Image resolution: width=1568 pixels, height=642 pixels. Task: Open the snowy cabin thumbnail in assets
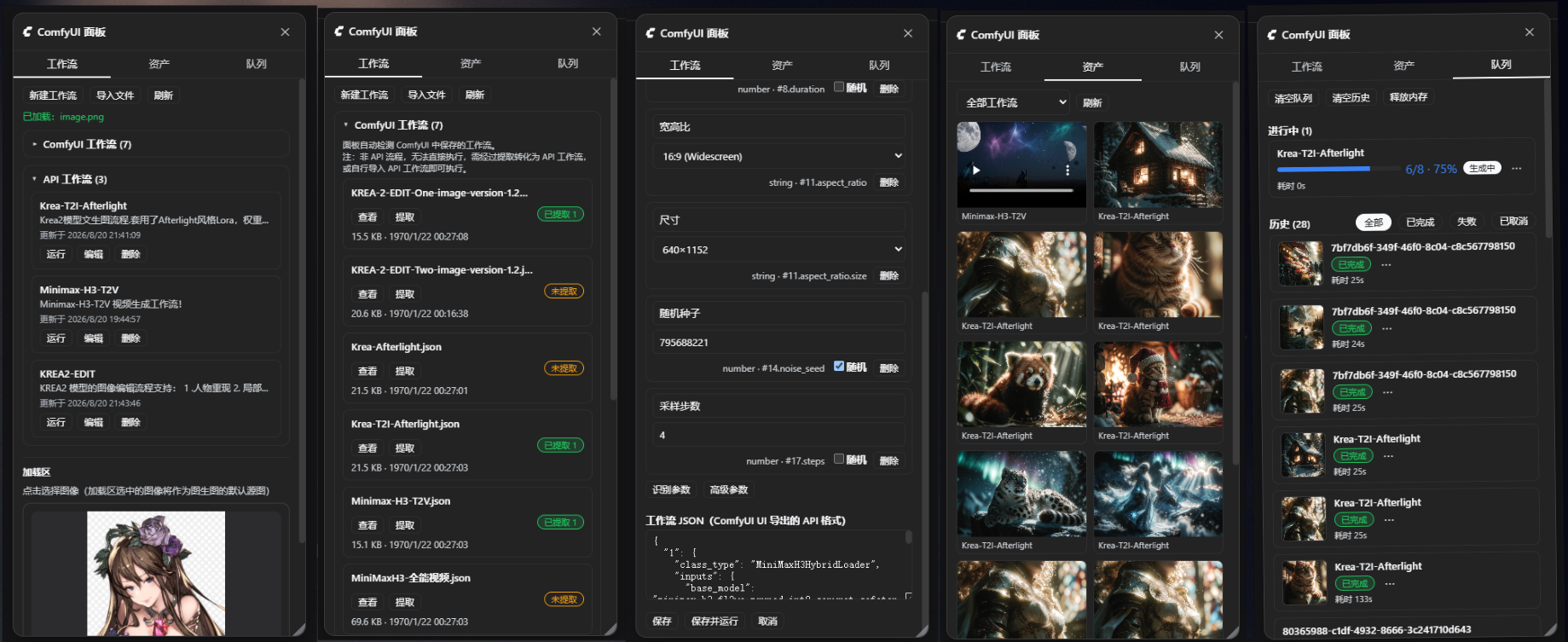coord(1158,165)
